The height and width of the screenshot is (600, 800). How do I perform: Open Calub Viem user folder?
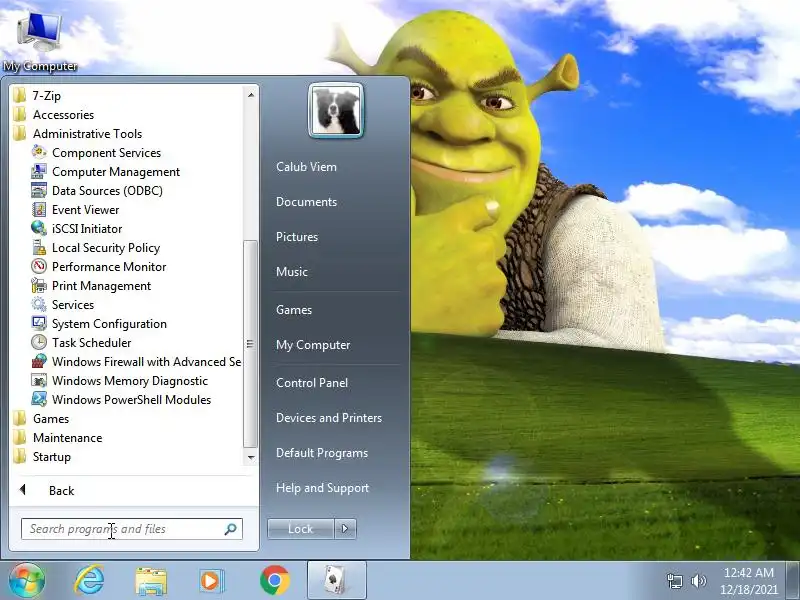(306, 167)
